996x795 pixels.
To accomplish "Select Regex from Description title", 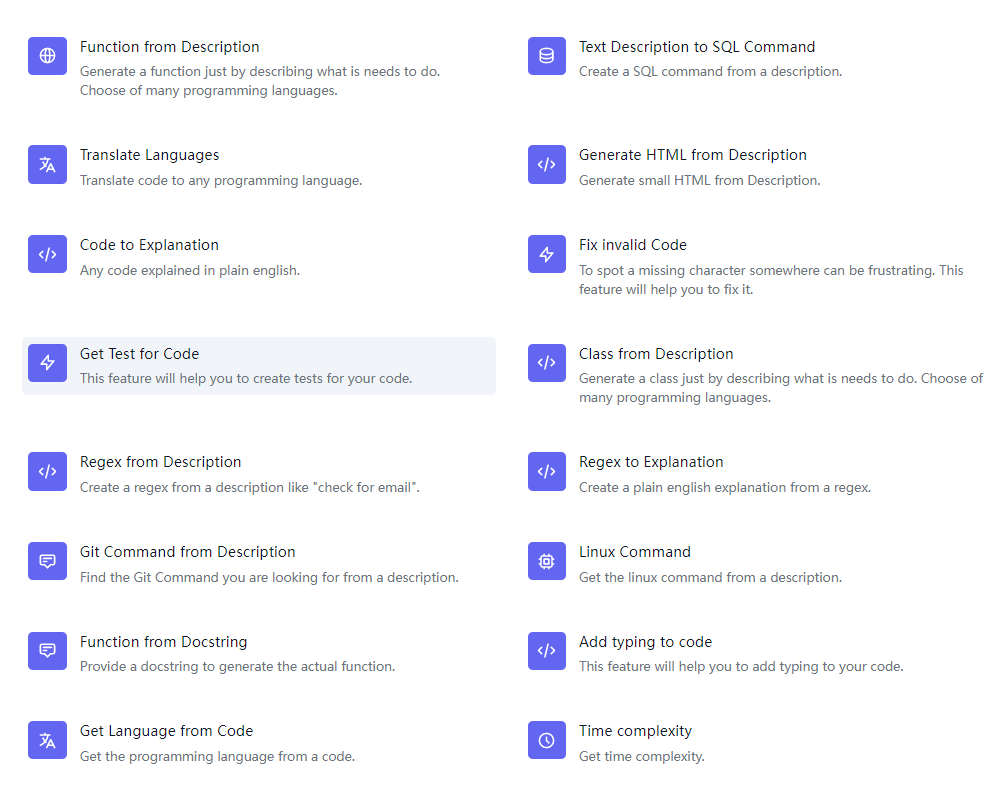I will coord(160,462).
